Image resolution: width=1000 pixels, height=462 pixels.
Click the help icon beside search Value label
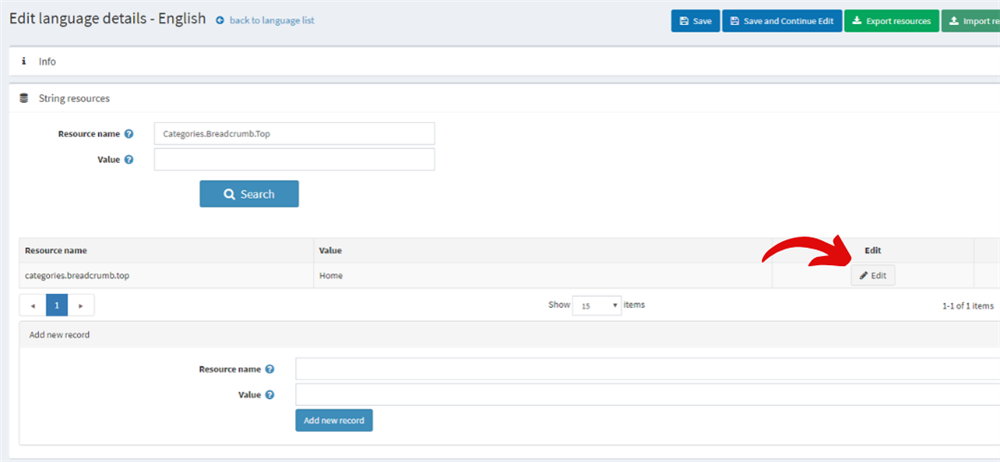(x=129, y=159)
